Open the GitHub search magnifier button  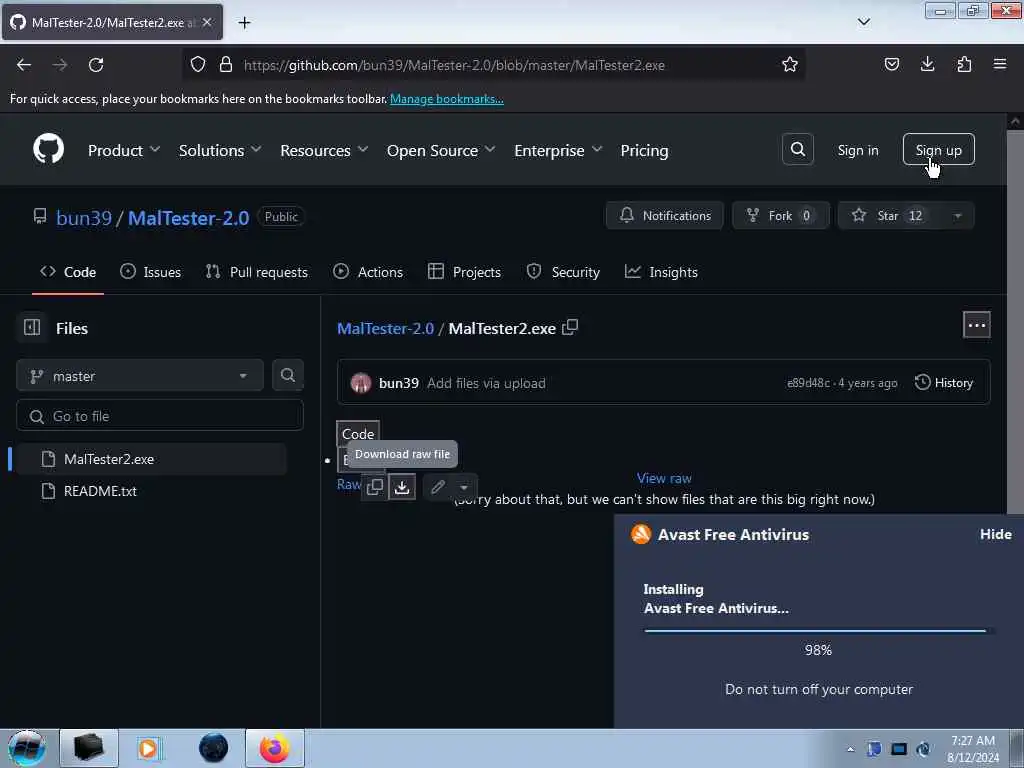pyautogui.click(x=797, y=150)
